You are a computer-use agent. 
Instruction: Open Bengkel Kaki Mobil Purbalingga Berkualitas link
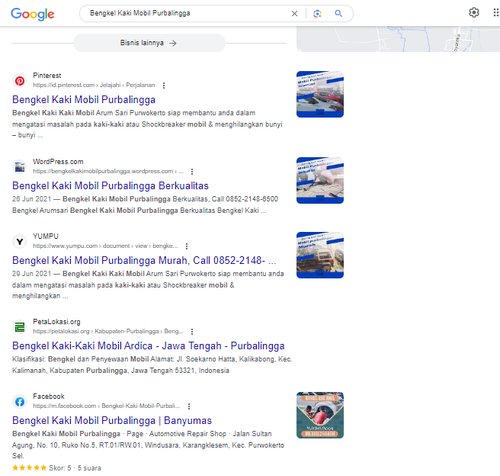tap(110, 186)
